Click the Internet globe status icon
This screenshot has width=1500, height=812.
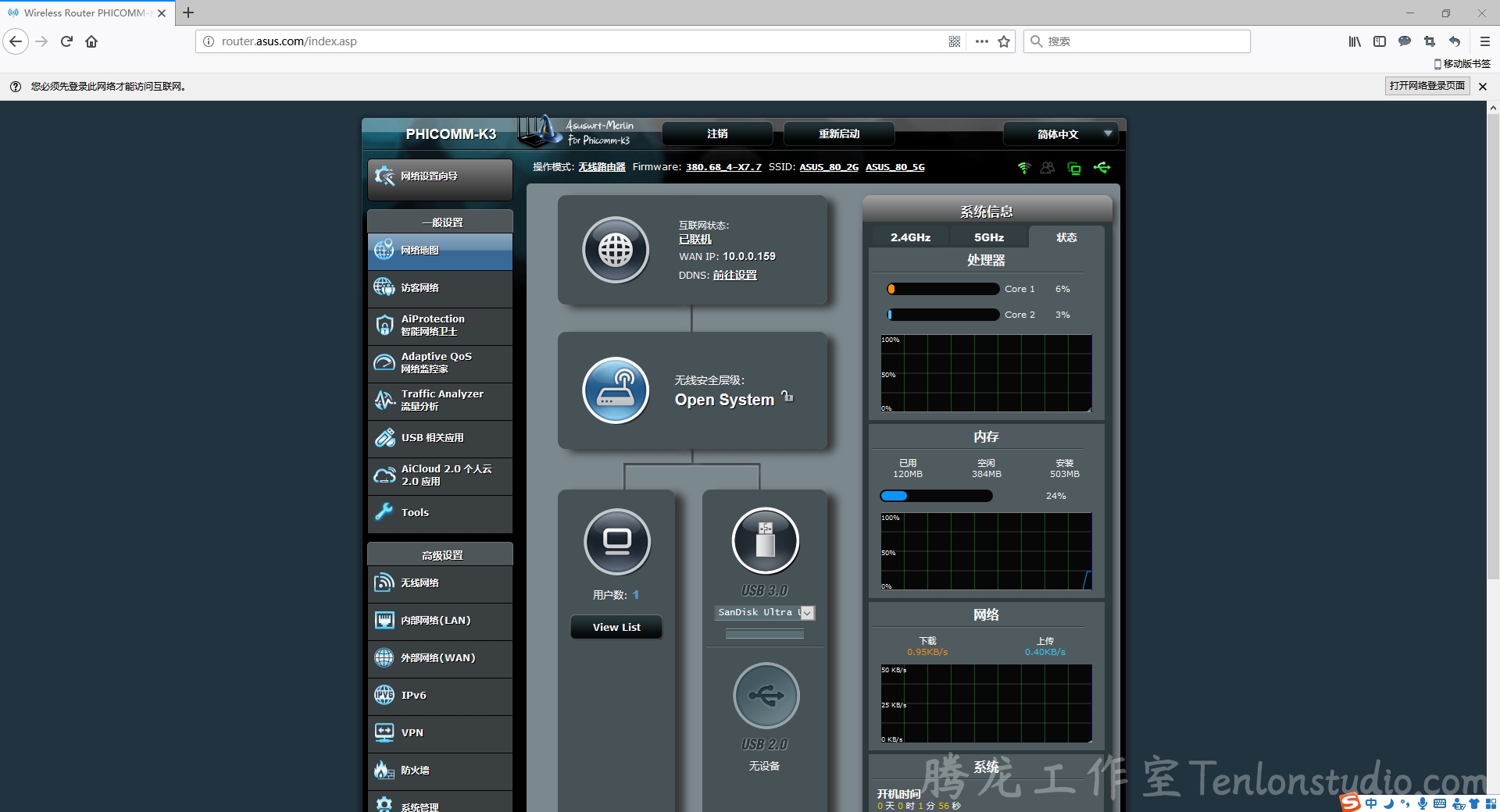[x=616, y=250]
